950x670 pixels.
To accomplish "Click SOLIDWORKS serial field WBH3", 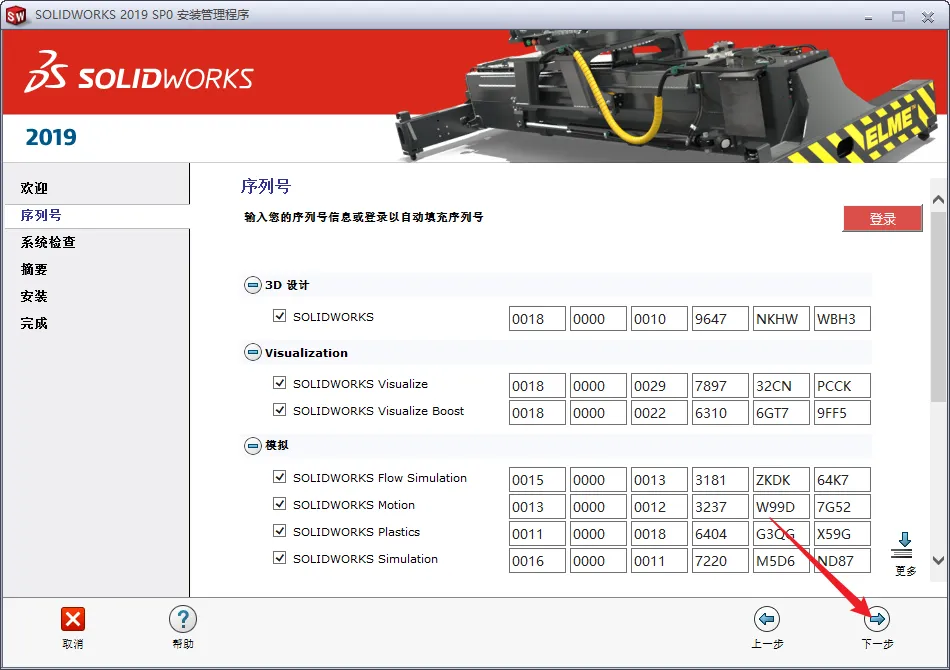I will tap(842, 319).
